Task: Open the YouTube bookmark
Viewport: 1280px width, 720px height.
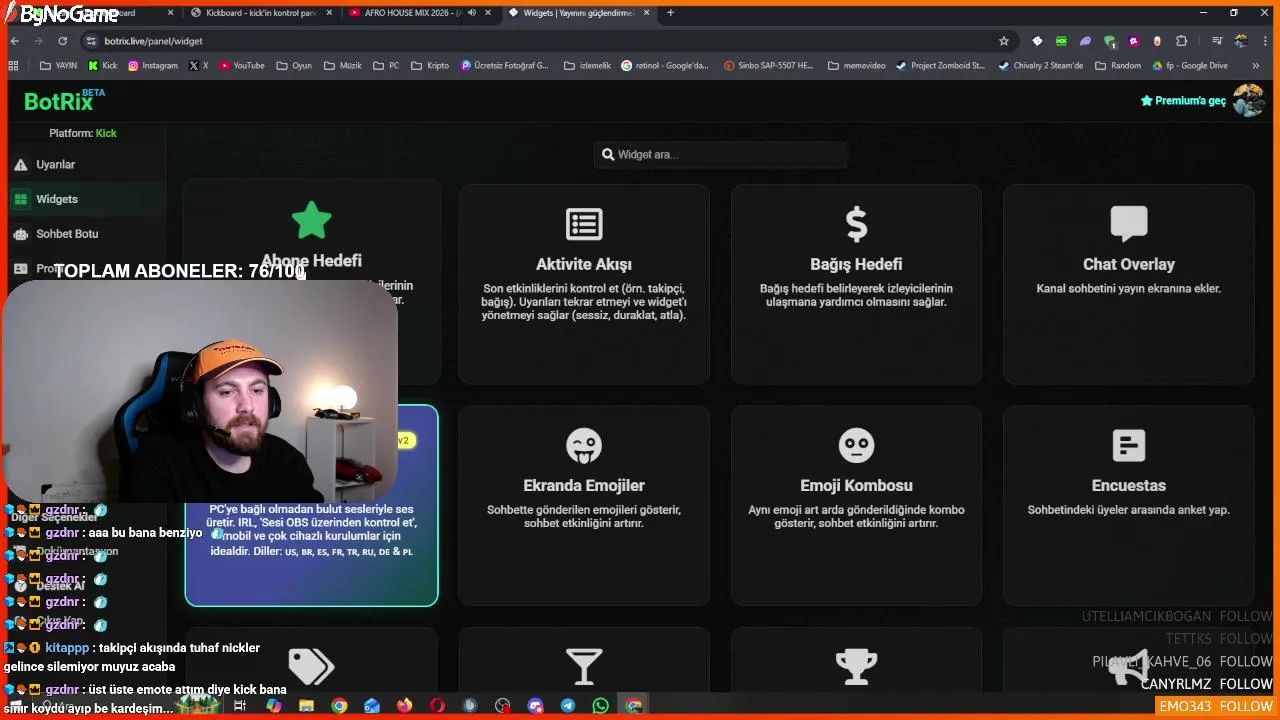Action: (241, 66)
